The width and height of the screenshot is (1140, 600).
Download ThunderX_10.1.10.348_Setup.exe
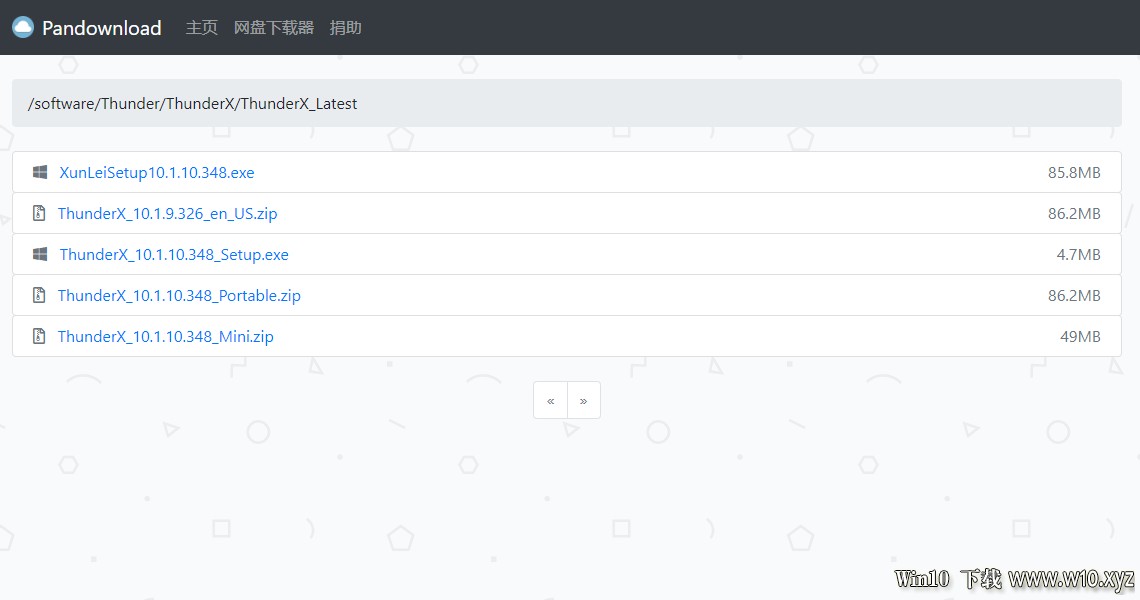(174, 255)
